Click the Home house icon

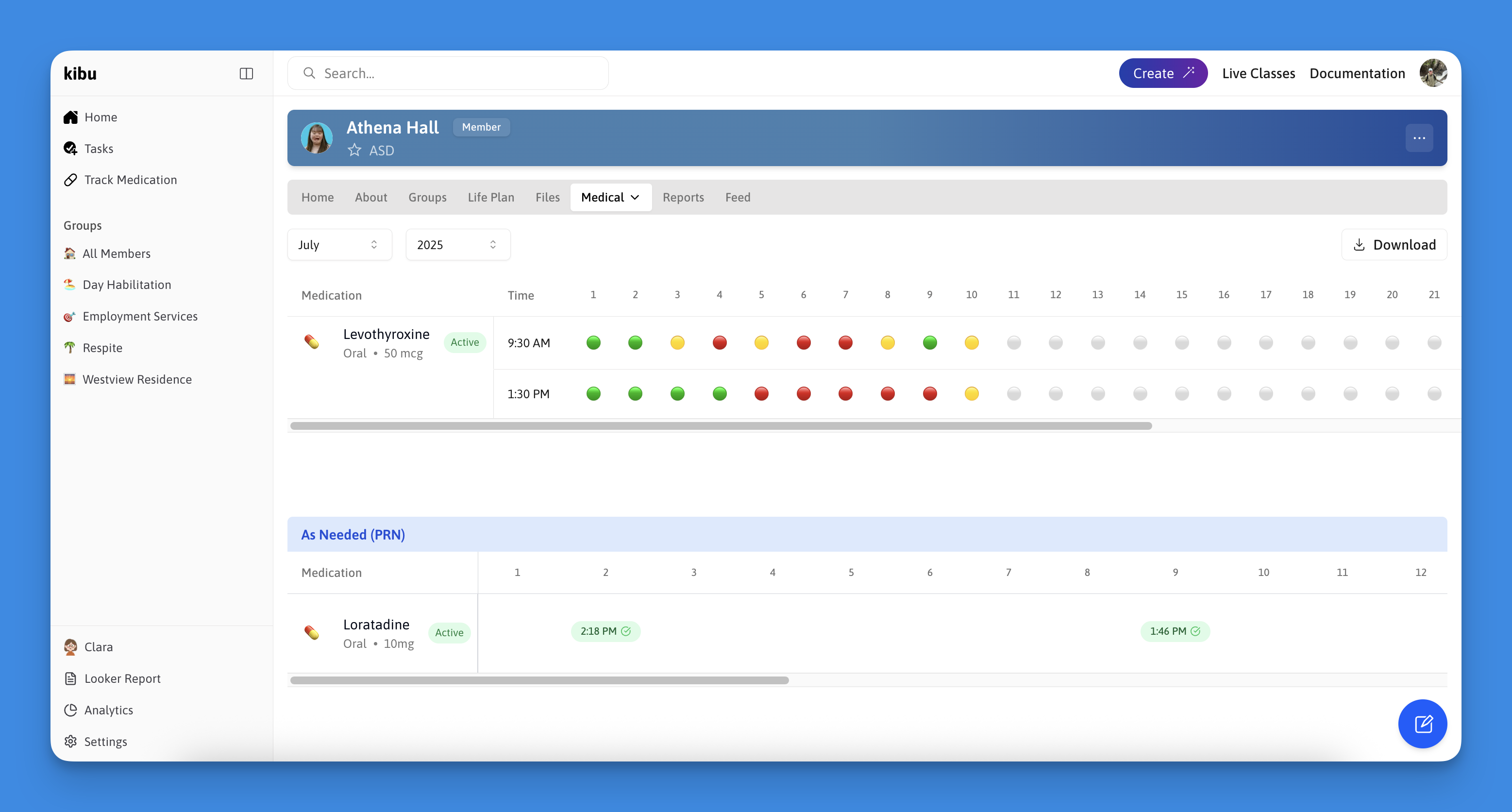click(x=70, y=117)
